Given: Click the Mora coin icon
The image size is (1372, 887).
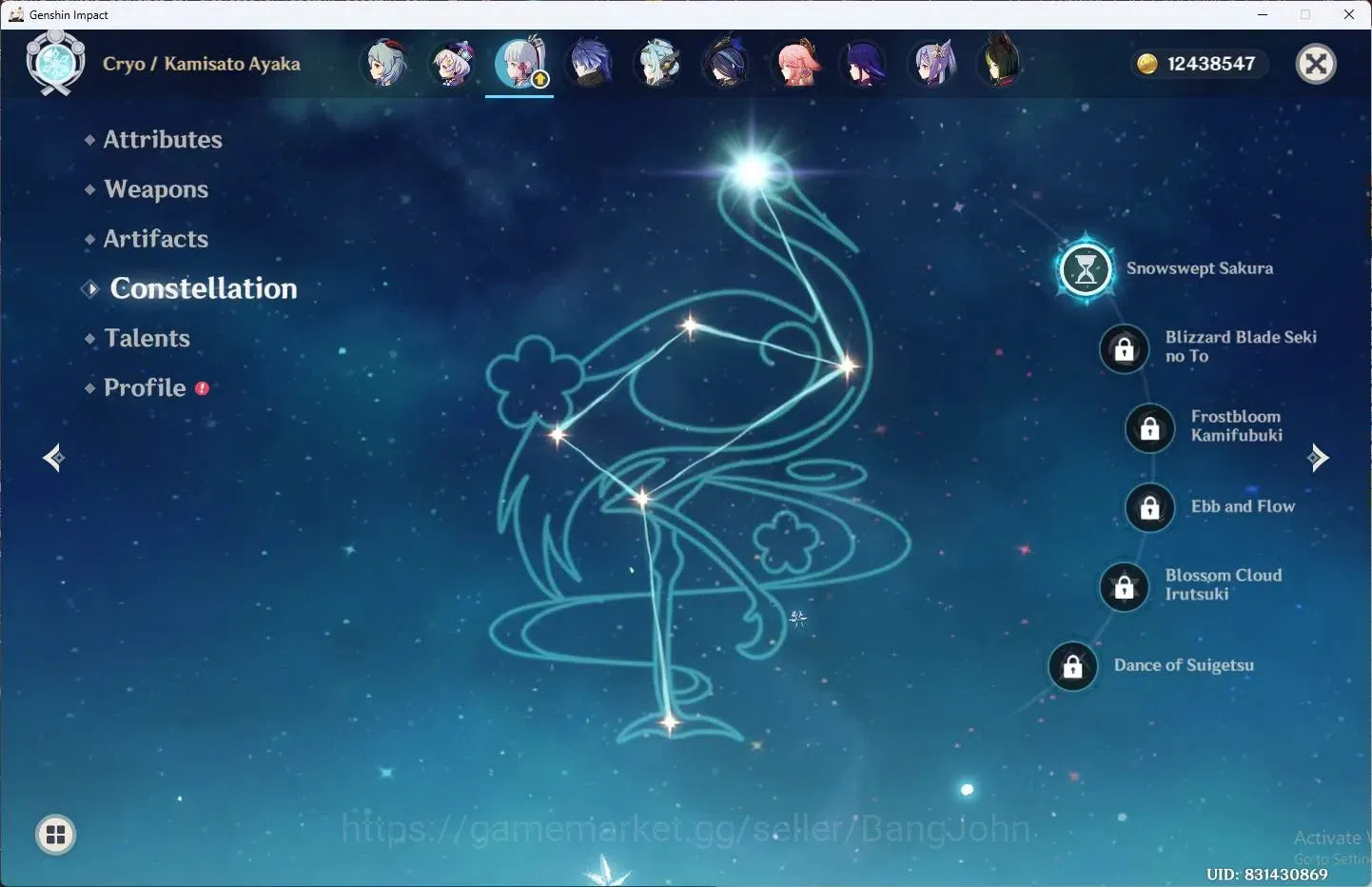Looking at the screenshot, I should (x=1147, y=64).
